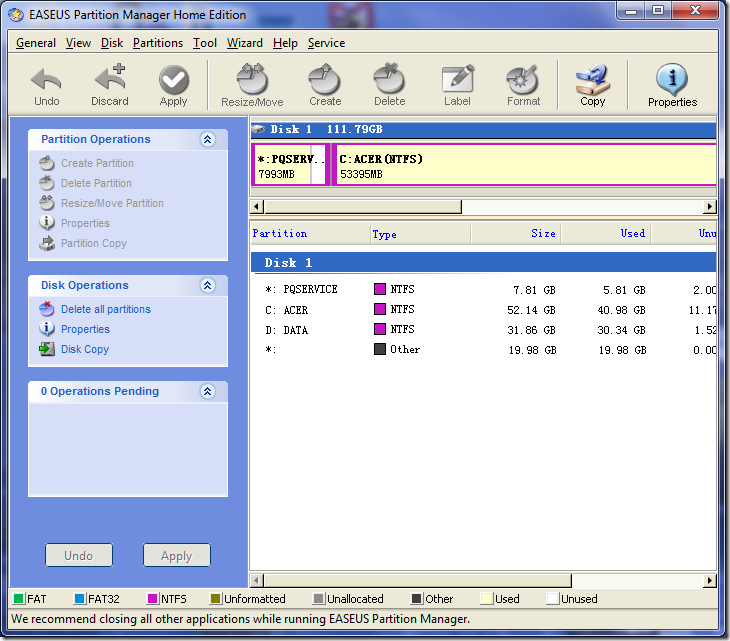Click the Delete Partition sidebar icon

[47, 183]
